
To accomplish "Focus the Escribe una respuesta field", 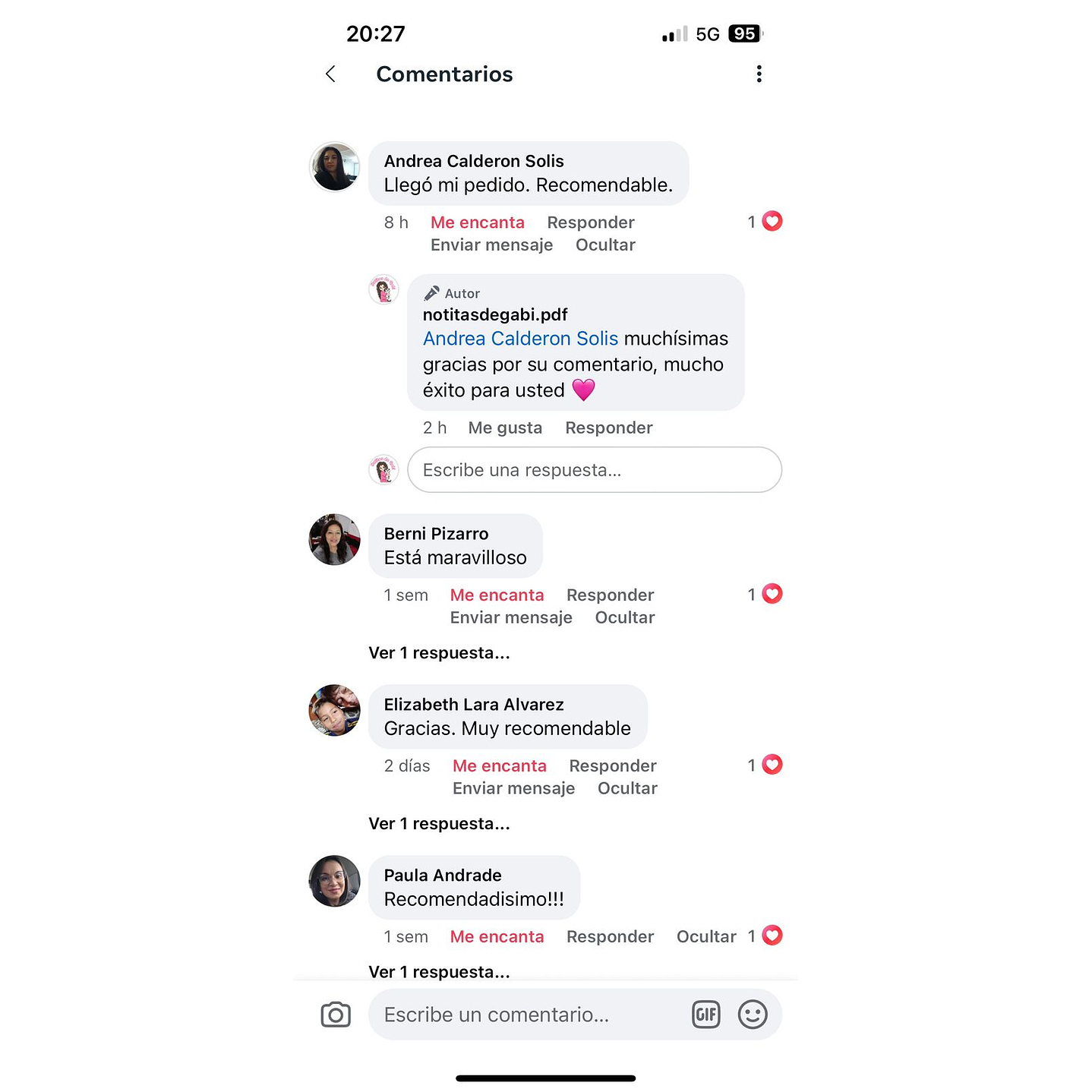I will [x=595, y=470].
